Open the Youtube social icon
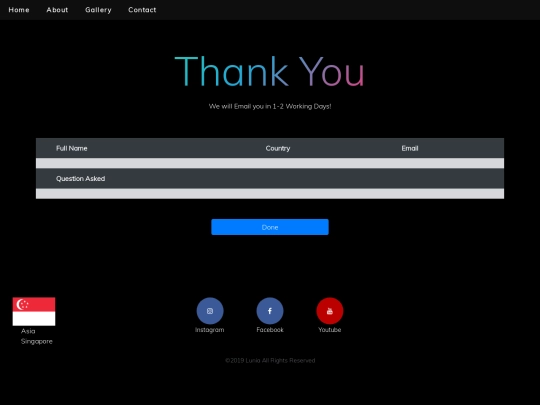Image resolution: width=540 pixels, height=405 pixels. click(x=330, y=311)
